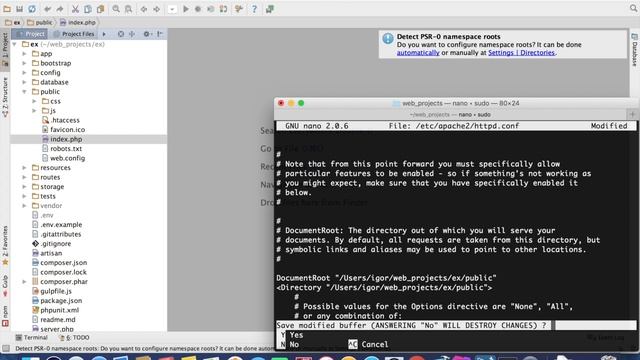Image resolution: width=640 pixels, height=360 pixels.
Task: Select favicon.ico in the project tree
Action: point(63,130)
